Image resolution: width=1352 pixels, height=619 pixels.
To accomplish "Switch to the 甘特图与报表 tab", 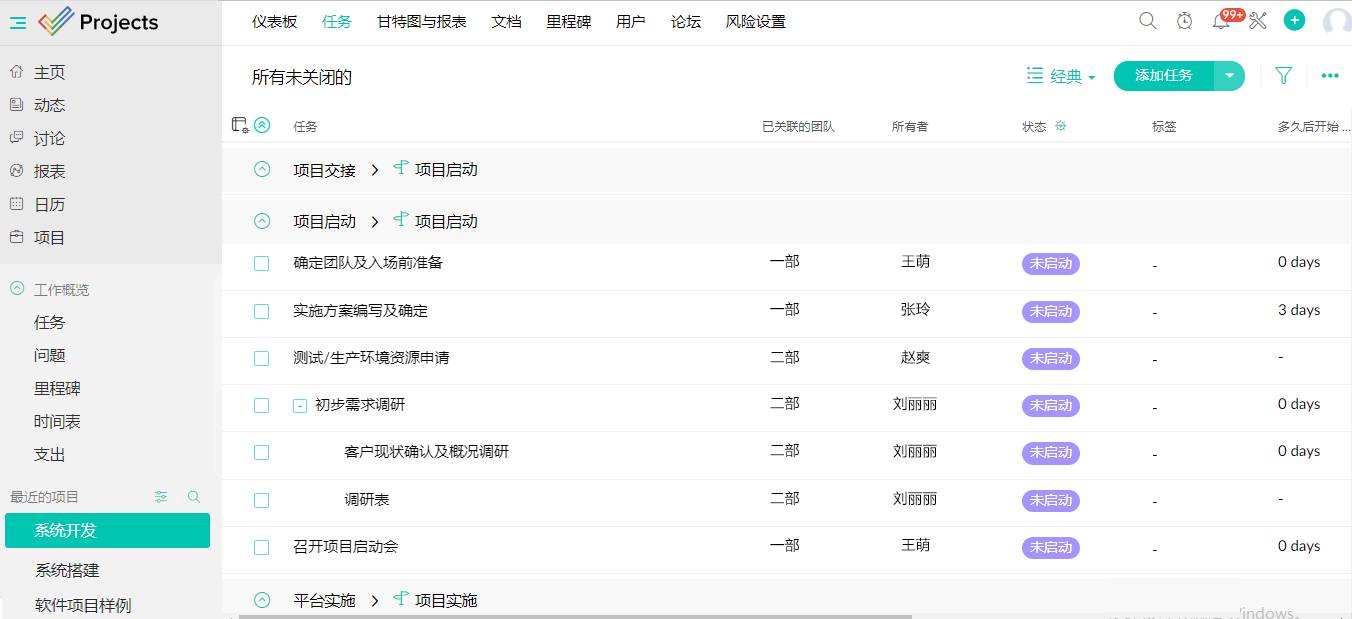I will [421, 22].
